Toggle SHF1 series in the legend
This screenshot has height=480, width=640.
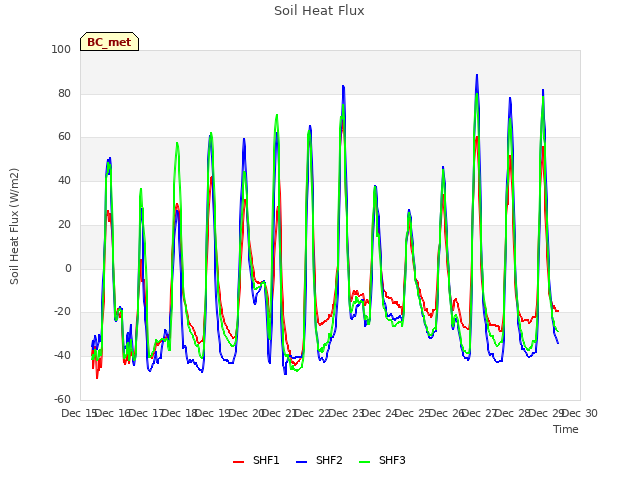(x=256, y=460)
